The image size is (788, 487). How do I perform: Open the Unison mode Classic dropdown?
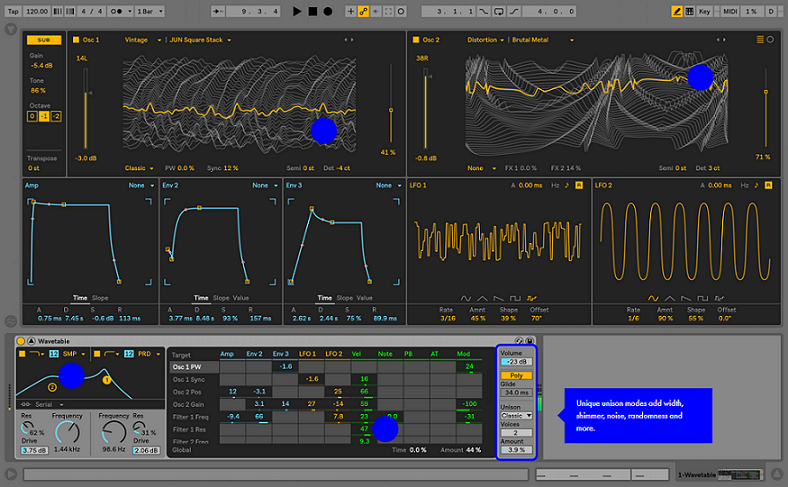pos(516,414)
